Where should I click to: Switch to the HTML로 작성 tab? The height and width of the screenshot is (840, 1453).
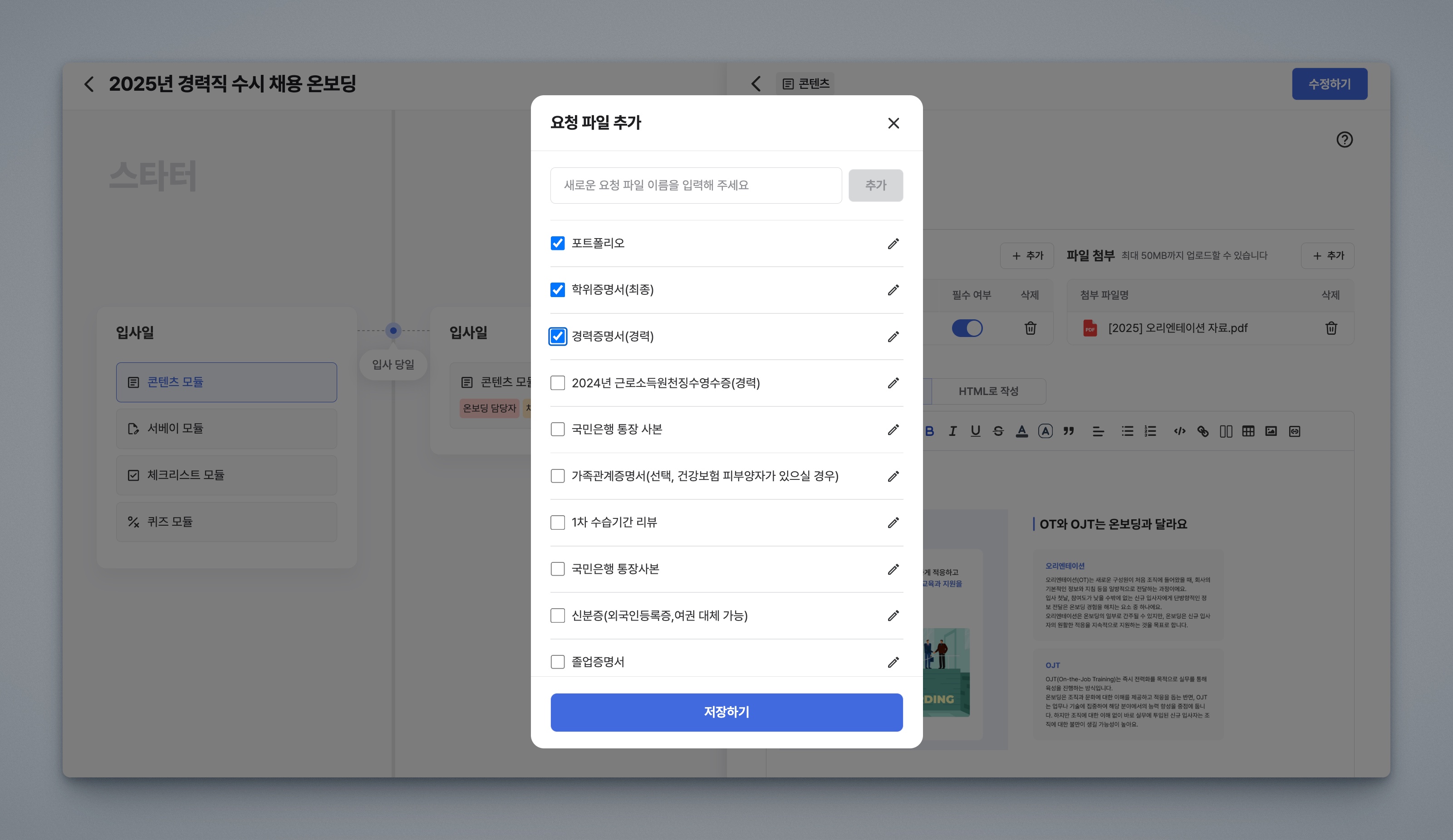click(x=988, y=391)
